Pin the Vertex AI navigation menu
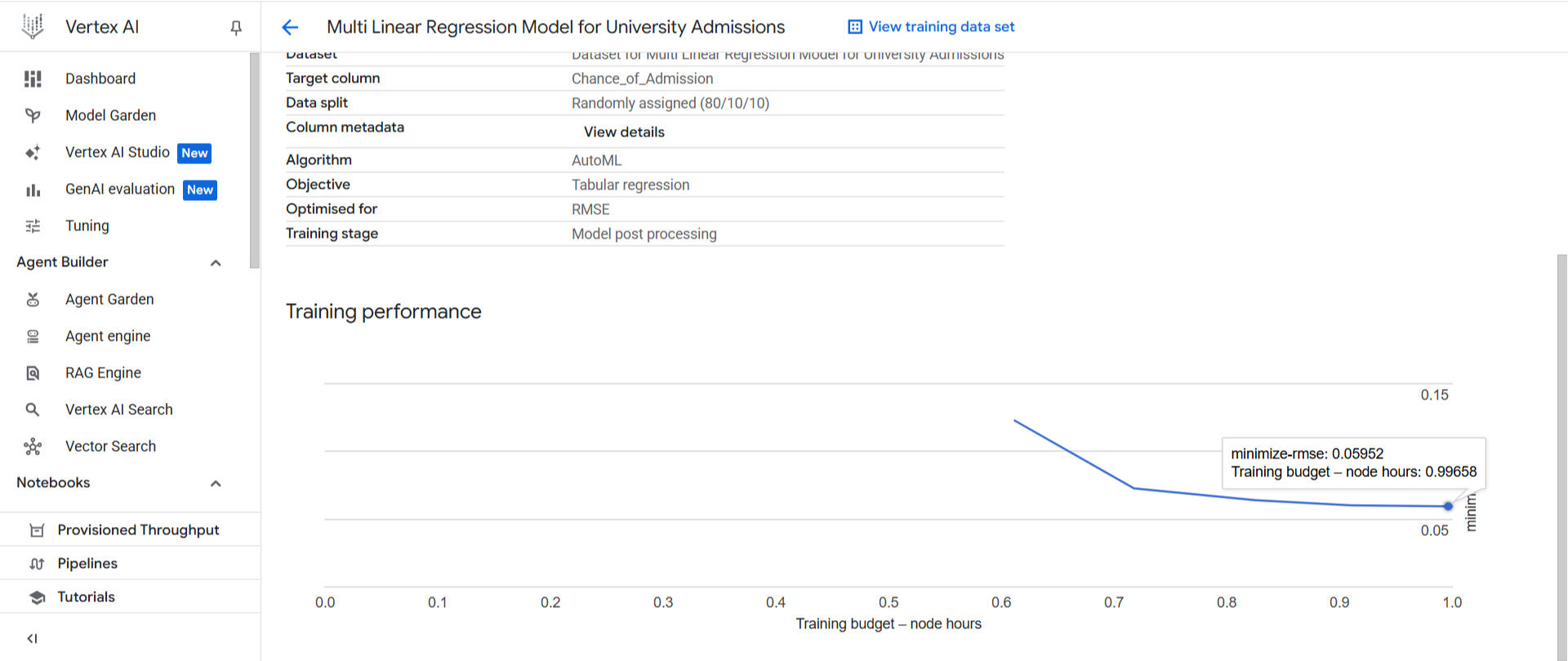This screenshot has height=661, width=1568. click(x=236, y=28)
